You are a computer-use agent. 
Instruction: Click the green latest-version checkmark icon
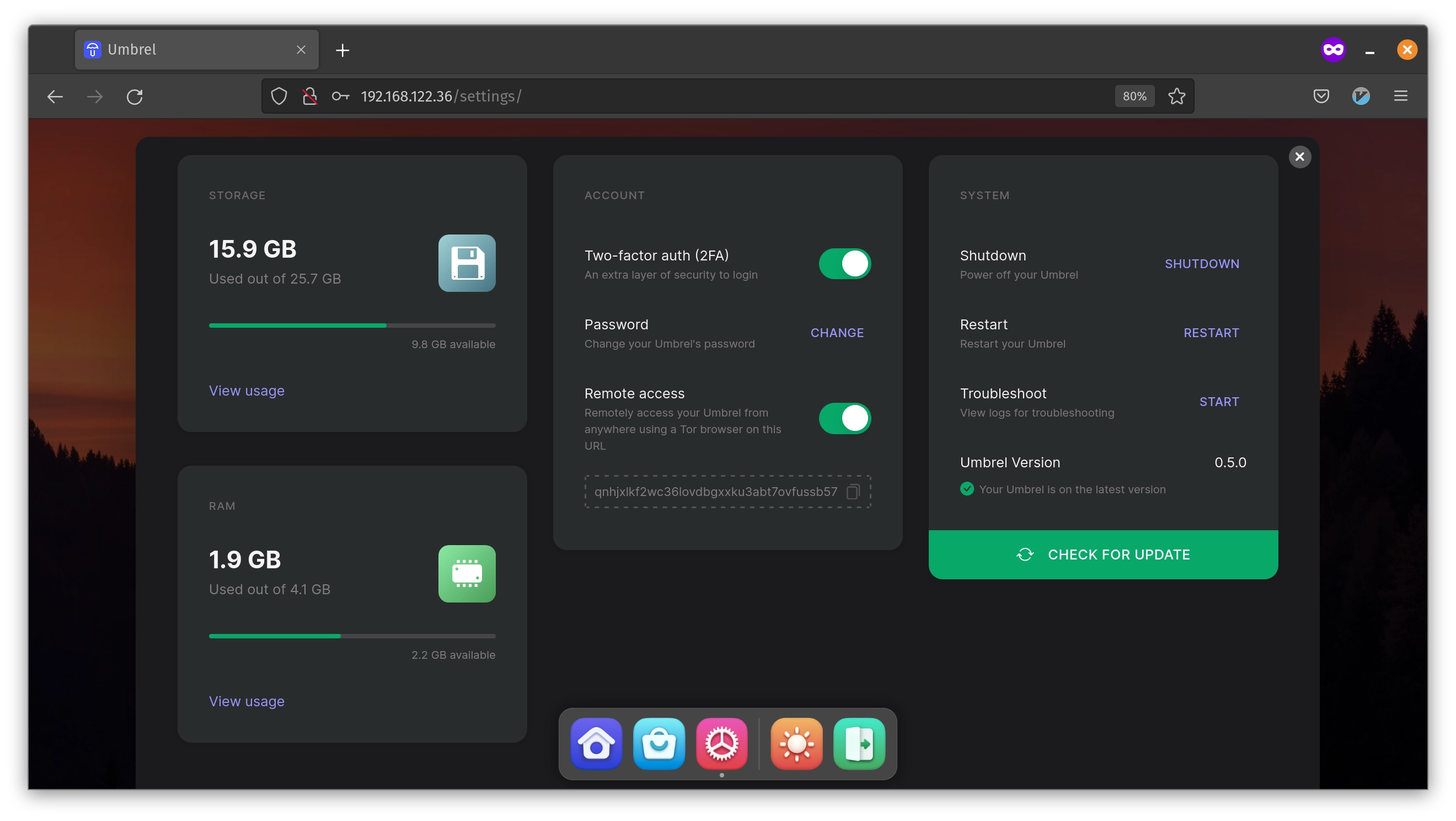(966, 489)
